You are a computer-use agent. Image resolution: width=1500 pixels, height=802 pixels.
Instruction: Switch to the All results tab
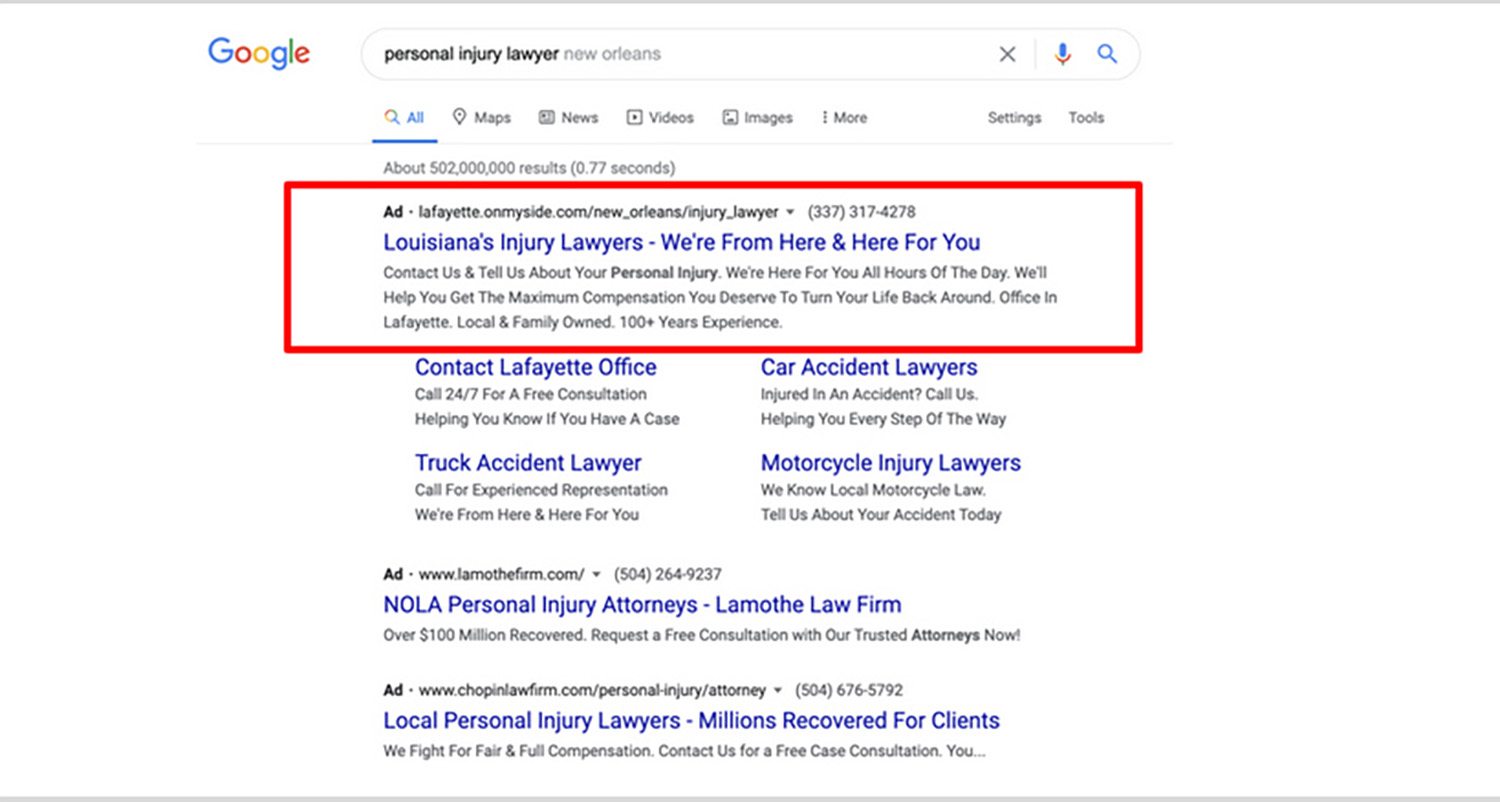(x=404, y=117)
